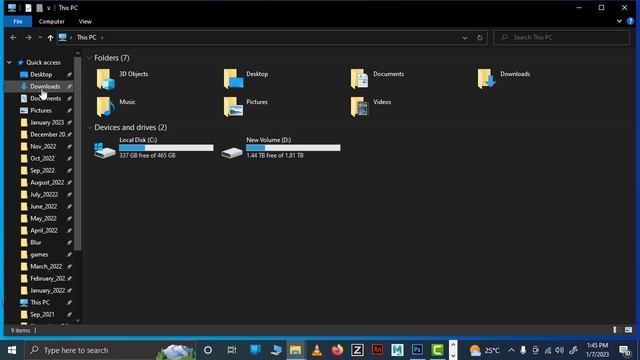640x360 pixels.
Task: Open the Computer ribbon tab
Action: click(x=51, y=21)
